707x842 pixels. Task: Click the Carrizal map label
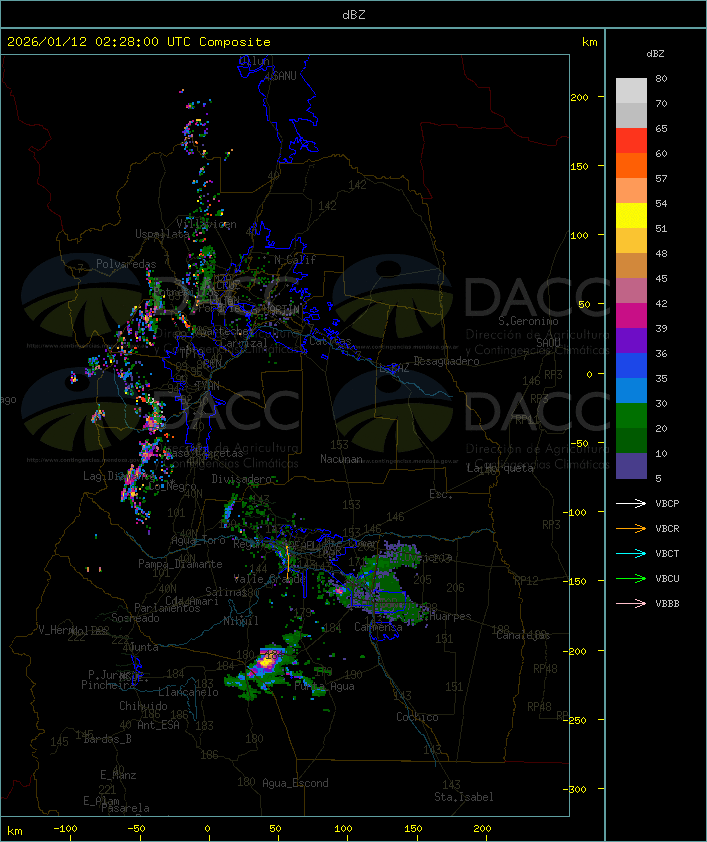(244, 343)
